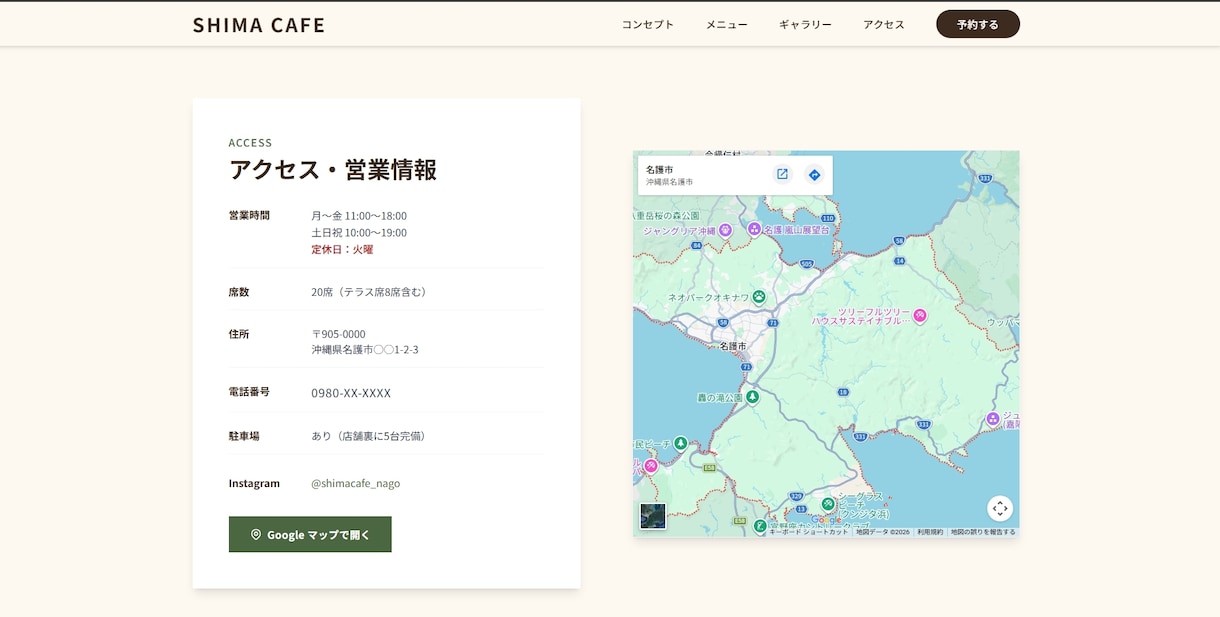Click the purple marker at map's right edge
This screenshot has width=1220, height=617.
pyautogui.click(x=993, y=418)
